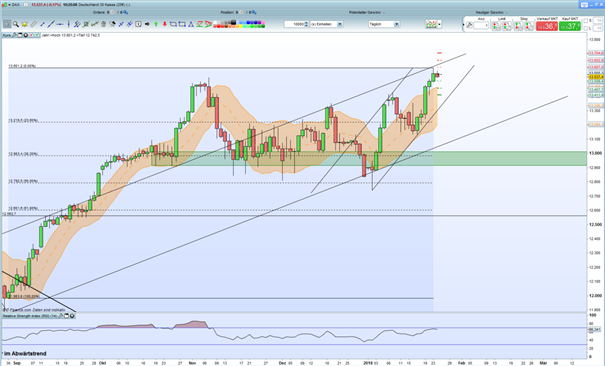
Task: Choose the vertical line drawing tool
Action: tap(69, 24)
